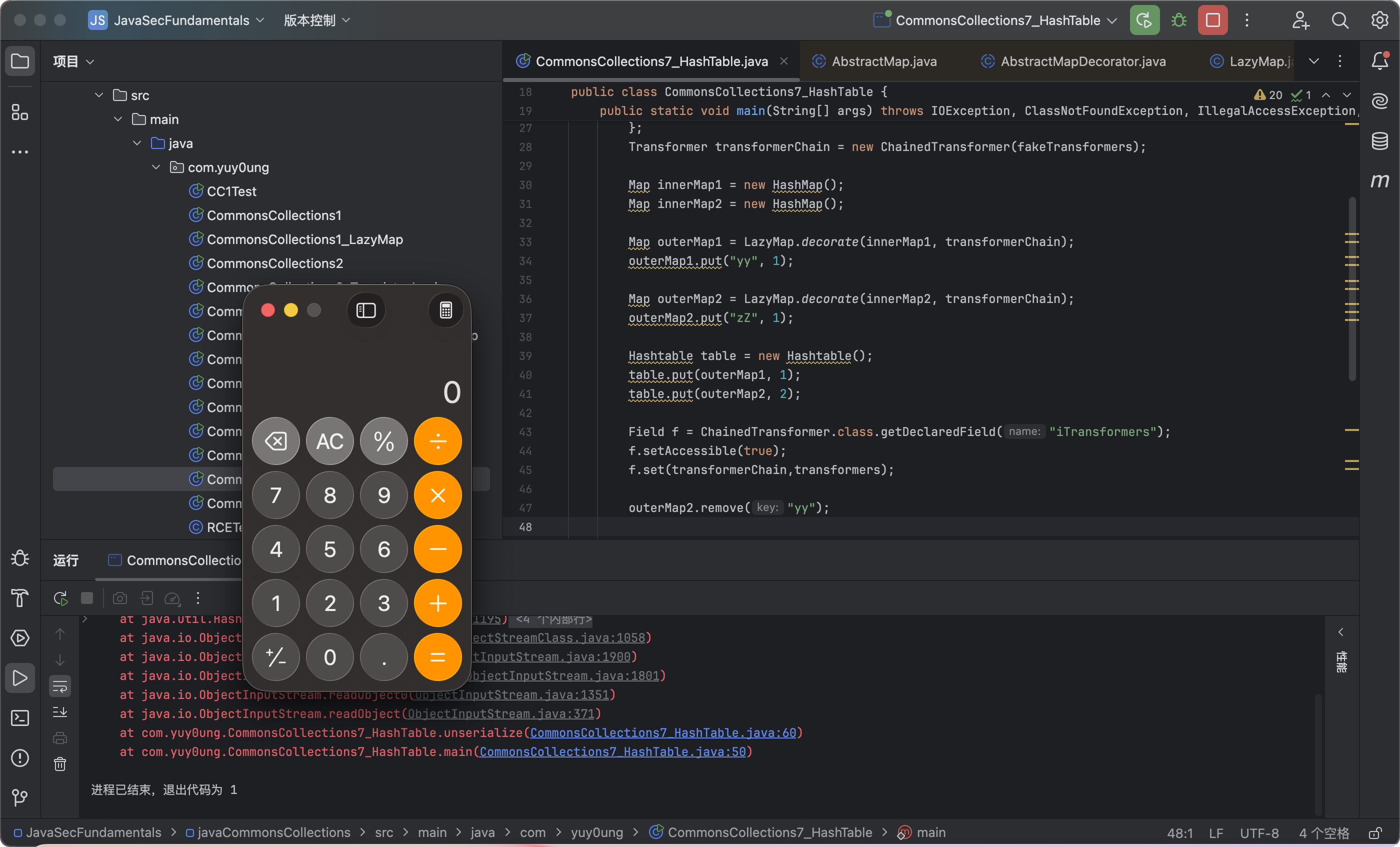1400x847 pixels.
Task: Click the Debug bug icon in top toolbar
Action: 1179,20
